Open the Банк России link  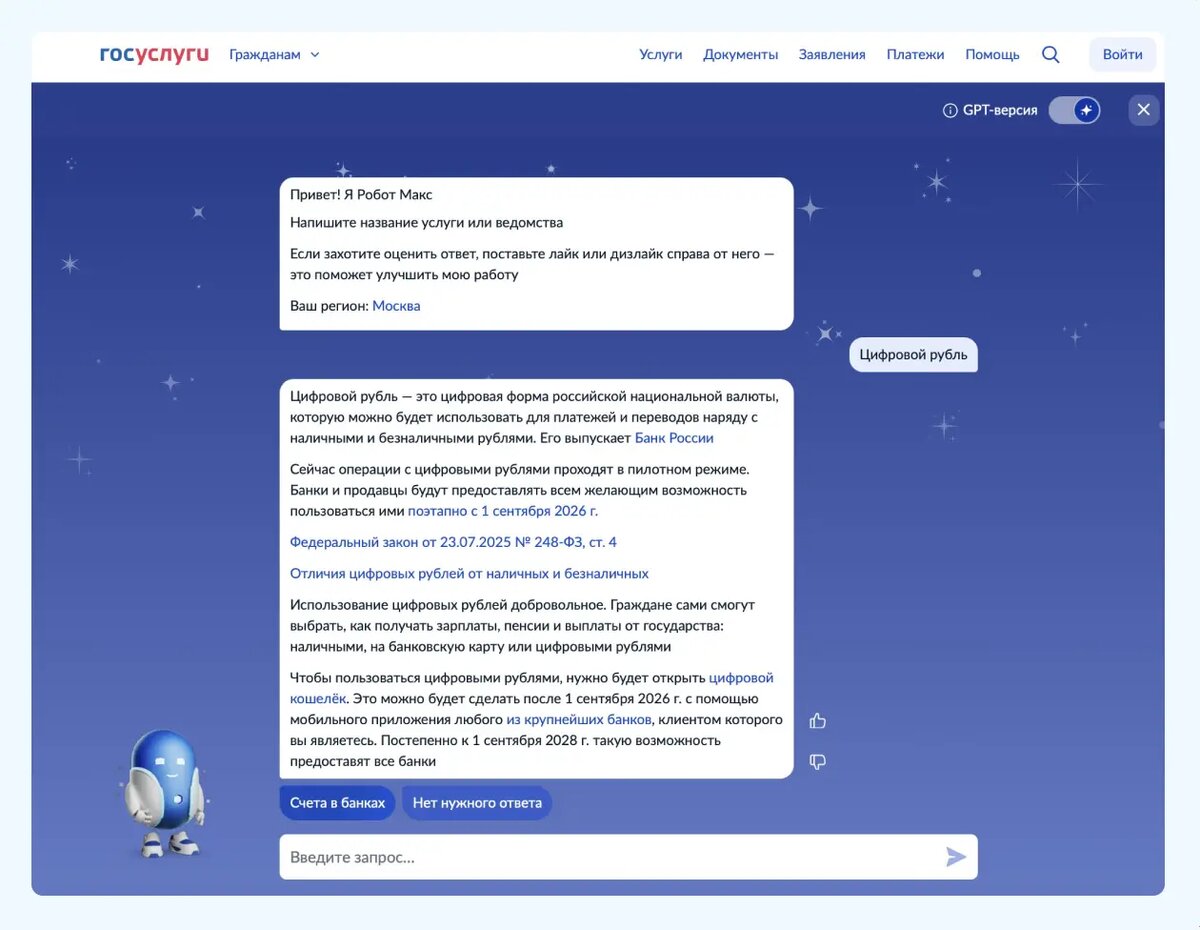point(674,438)
